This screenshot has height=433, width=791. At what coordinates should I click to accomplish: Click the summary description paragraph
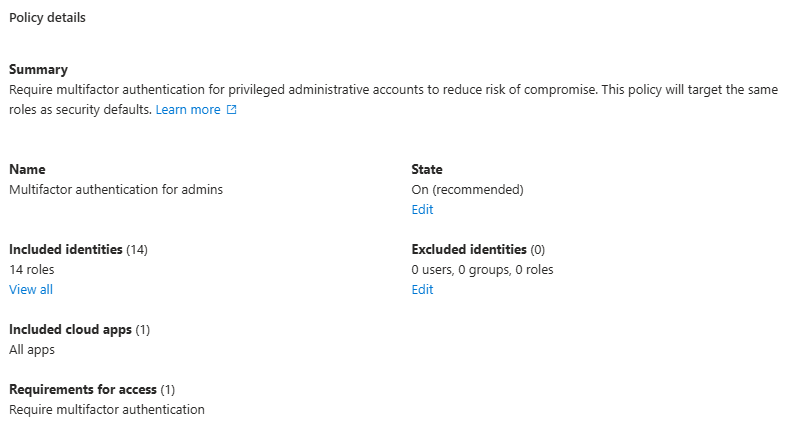click(x=392, y=90)
